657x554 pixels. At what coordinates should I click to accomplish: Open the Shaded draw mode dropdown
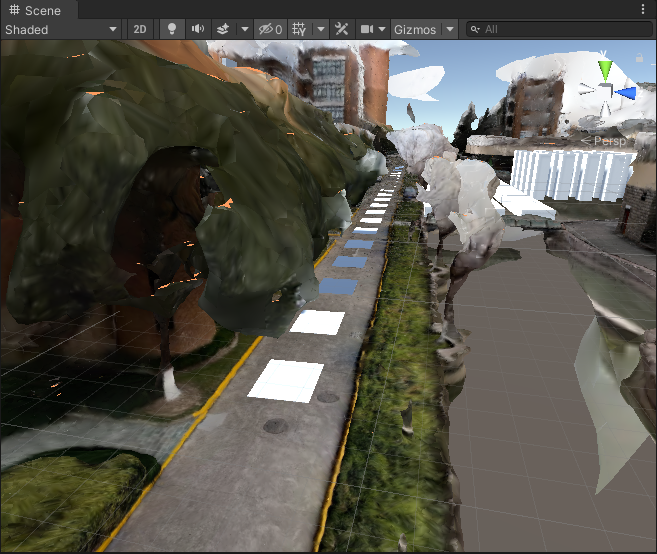pos(61,30)
